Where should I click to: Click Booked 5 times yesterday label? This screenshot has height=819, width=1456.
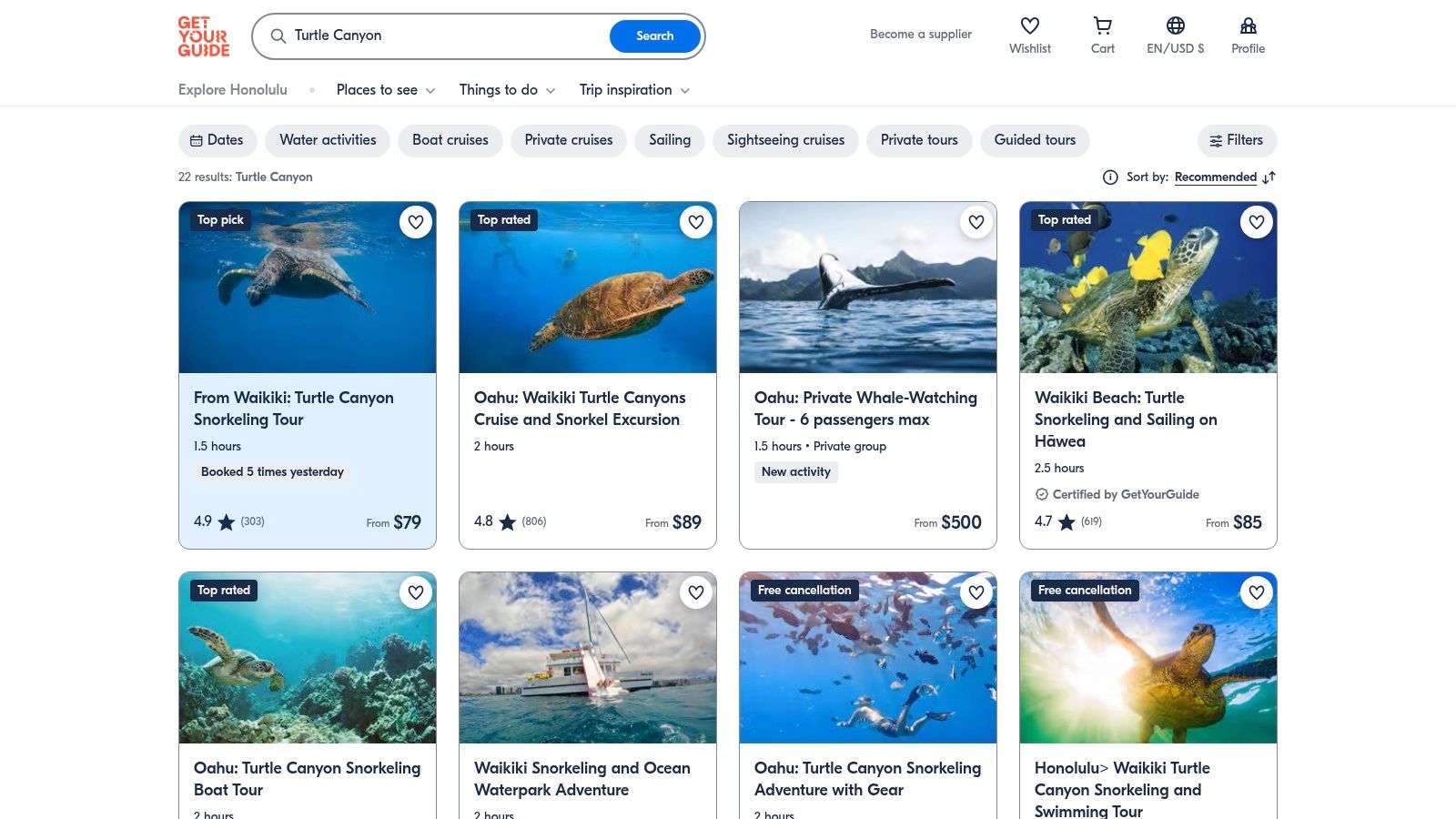coord(272,472)
